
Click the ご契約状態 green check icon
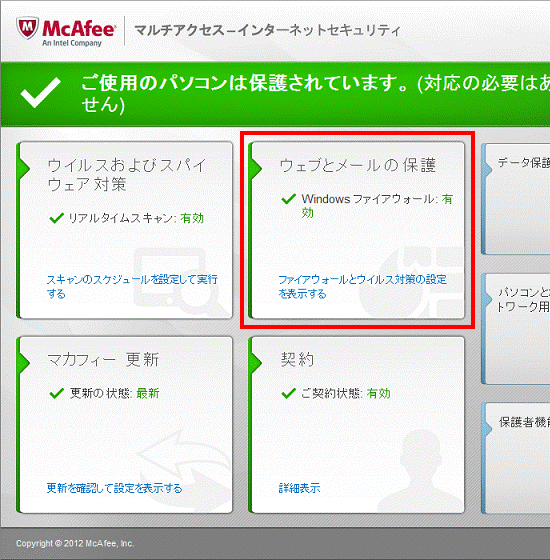click(x=289, y=393)
